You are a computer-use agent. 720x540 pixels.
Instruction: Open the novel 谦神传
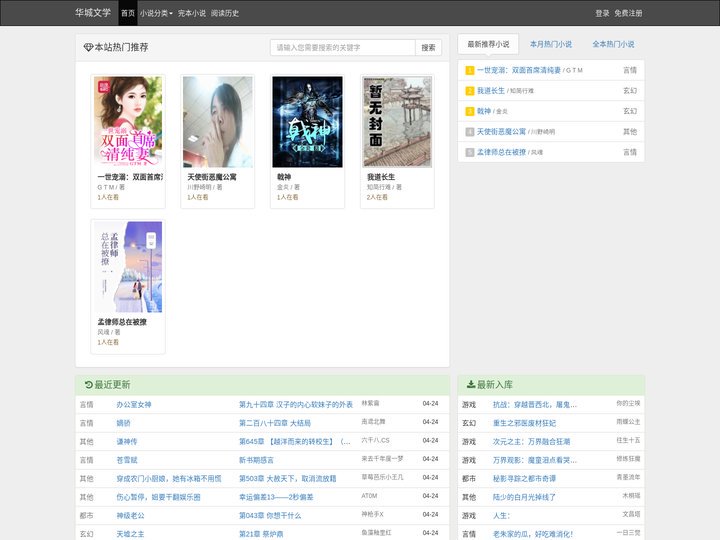point(127,441)
